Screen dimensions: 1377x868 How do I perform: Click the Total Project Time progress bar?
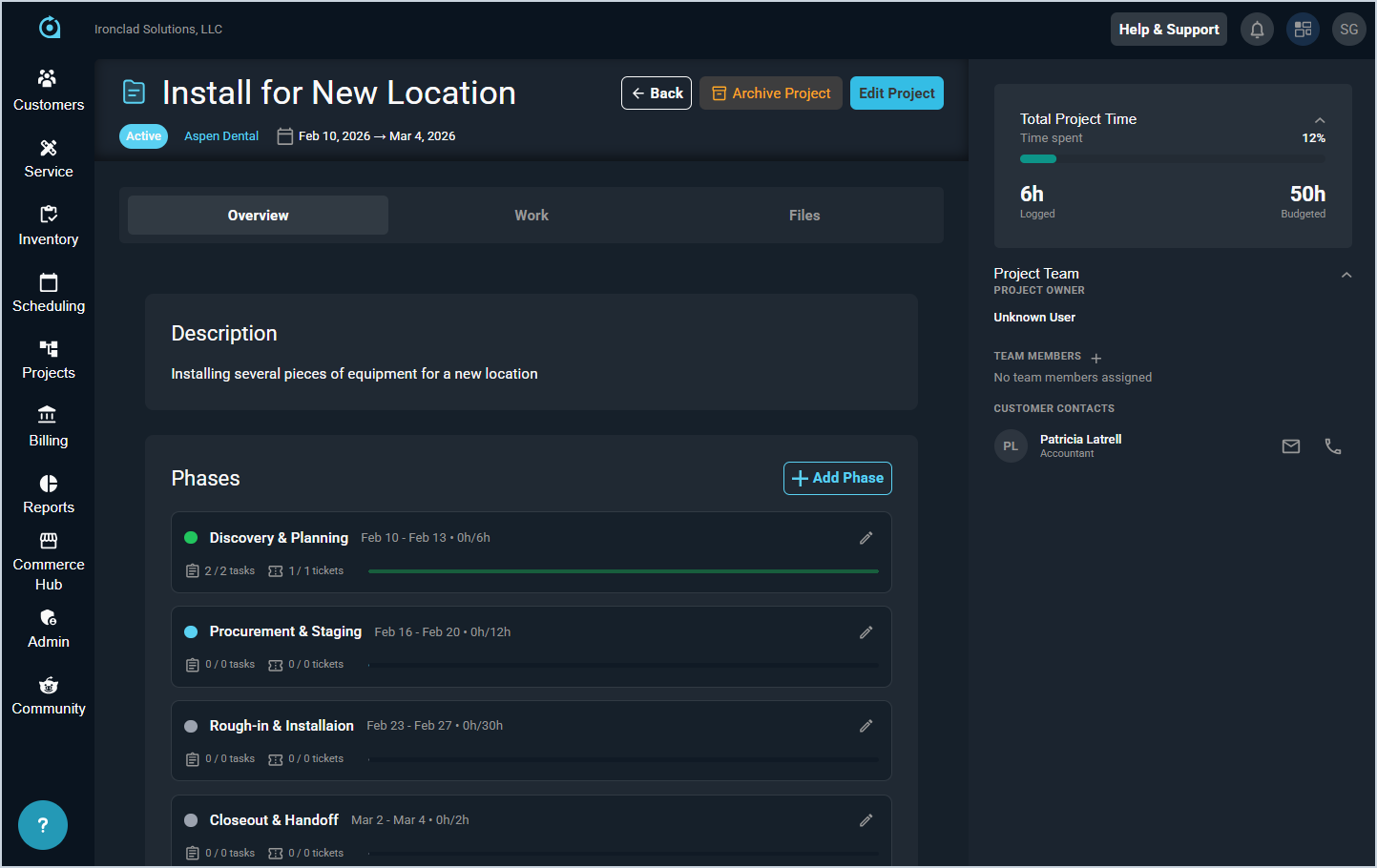point(1172,159)
